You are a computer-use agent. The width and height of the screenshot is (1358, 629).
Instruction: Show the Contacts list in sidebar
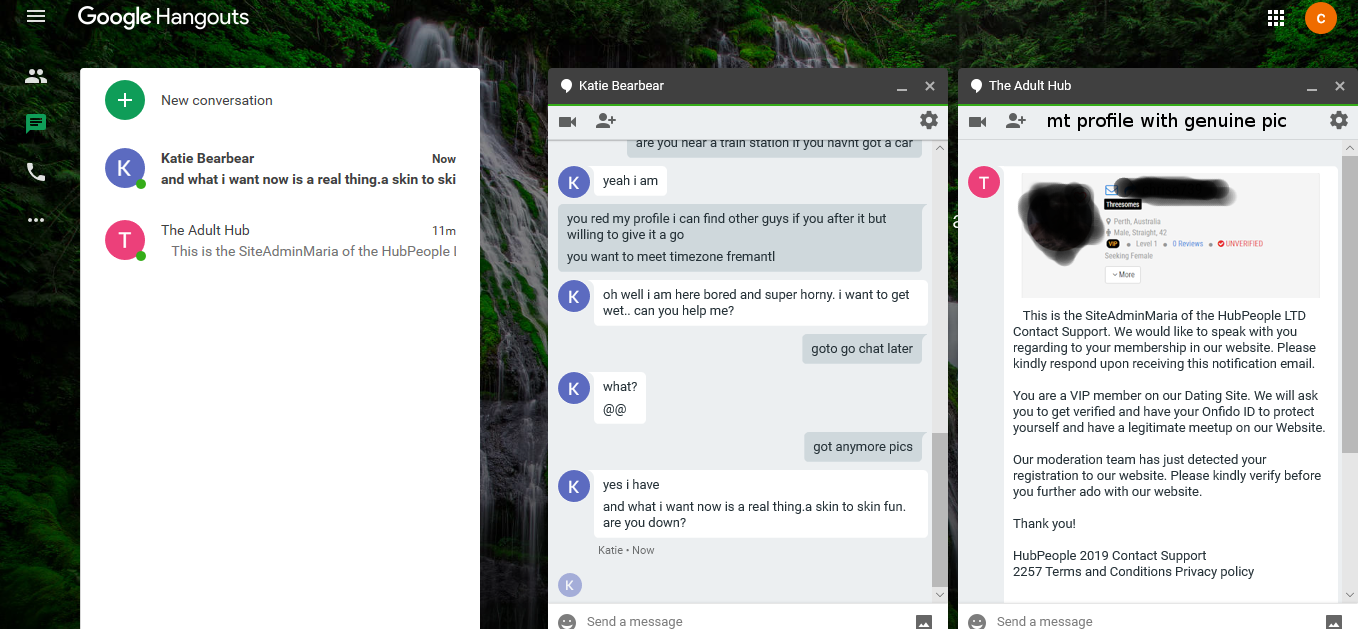[x=36, y=76]
